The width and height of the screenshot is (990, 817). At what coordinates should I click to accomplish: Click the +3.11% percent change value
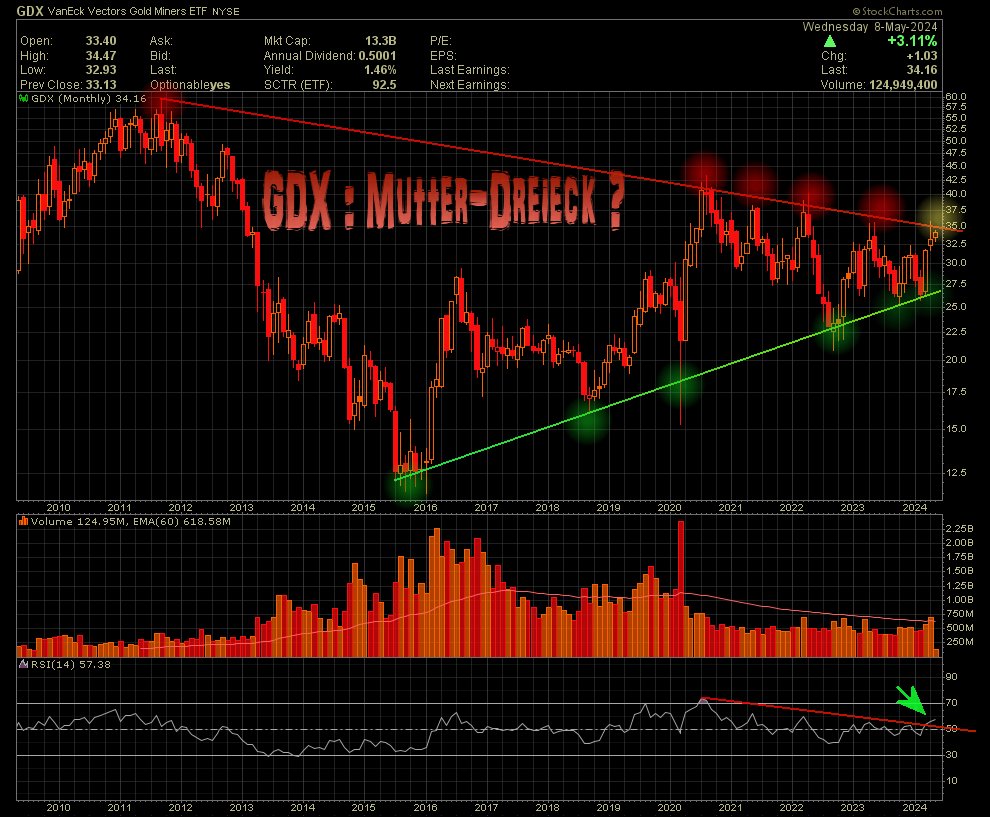pos(912,41)
